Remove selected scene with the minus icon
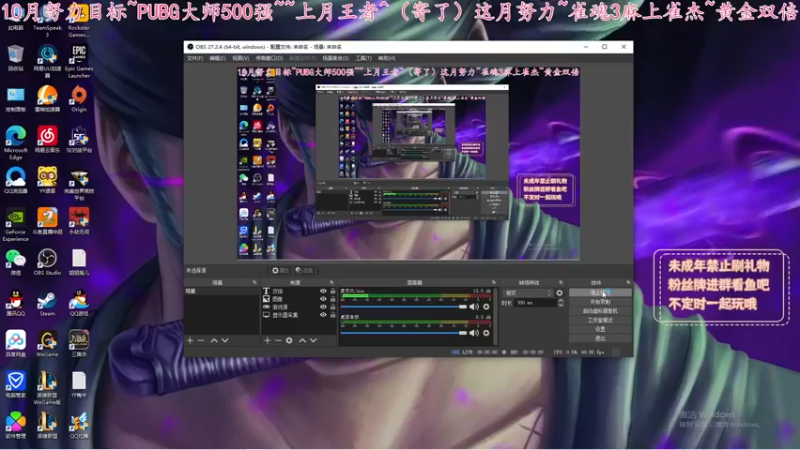Viewport: 800px width, 450px height. click(x=201, y=340)
